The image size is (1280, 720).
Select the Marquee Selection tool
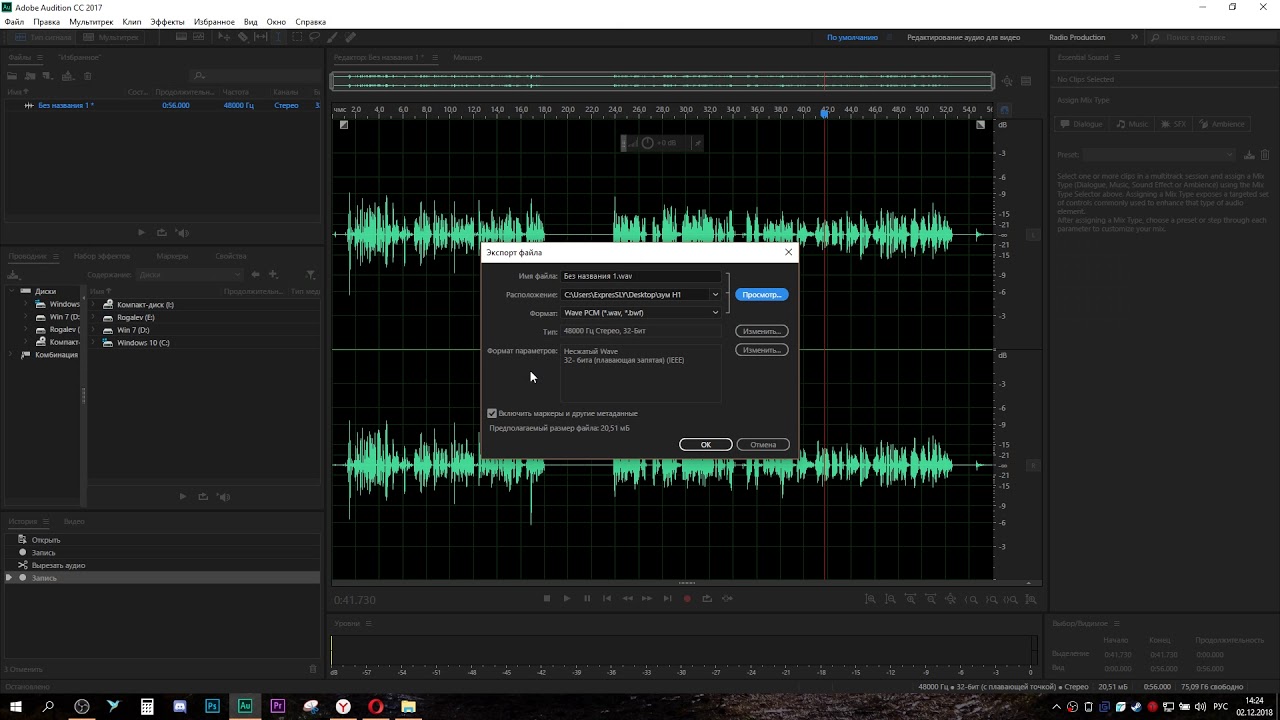[297, 37]
